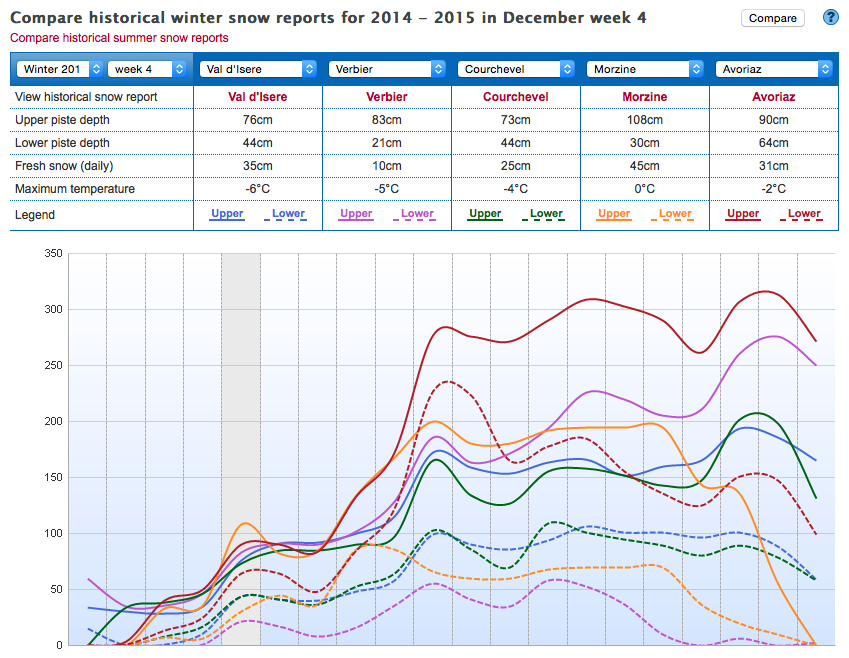View Val d'Isere historical snow report link
Image resolution: width=849 pixels, height=658 pixels.
pos(258,97)
